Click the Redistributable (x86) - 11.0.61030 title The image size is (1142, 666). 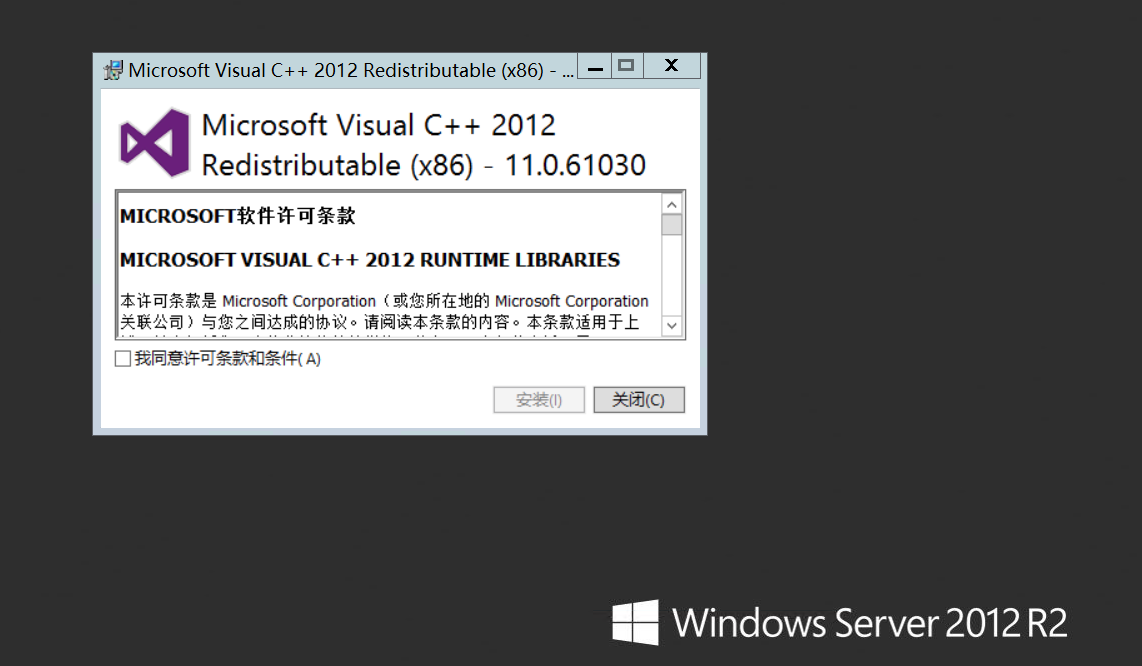coord(423,165)
